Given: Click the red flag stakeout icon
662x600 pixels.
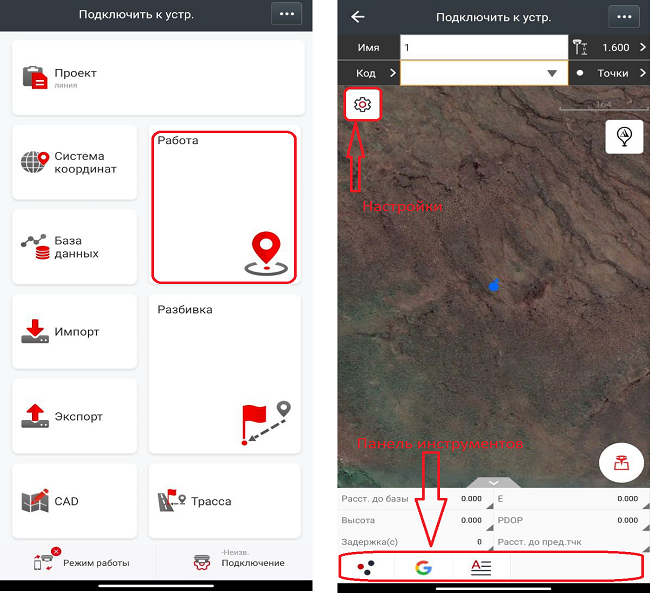Looking at the screenshot, I should pyautogui.click(x=266, y=423).
